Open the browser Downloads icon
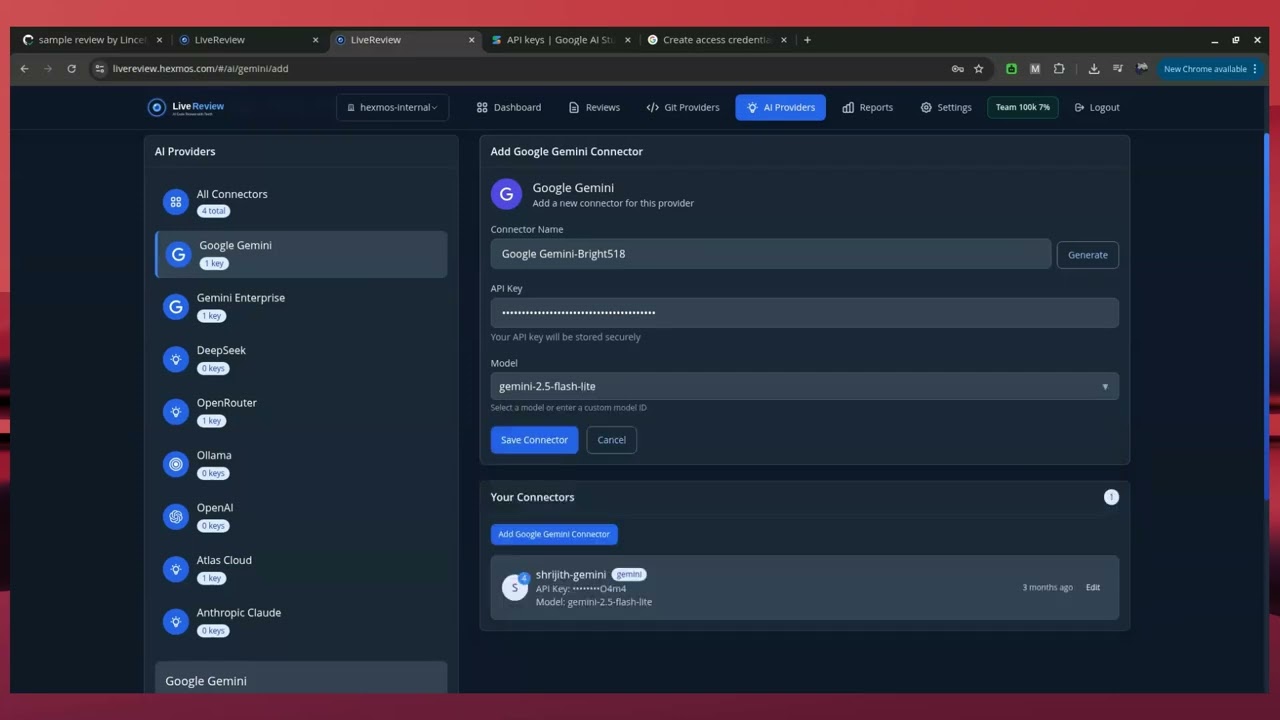 (x=1094, y=69)
